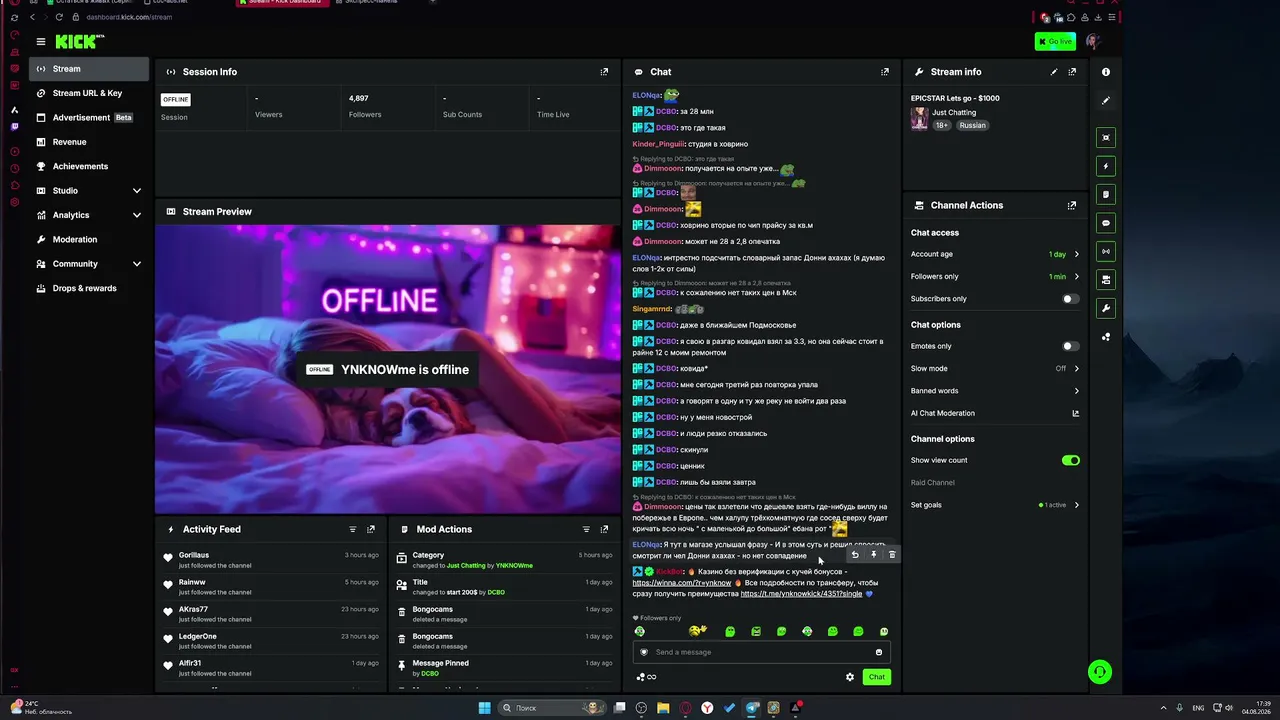The image size is (1280, 720).
Task: Click the green Go live button
Action: (1055, 41)
